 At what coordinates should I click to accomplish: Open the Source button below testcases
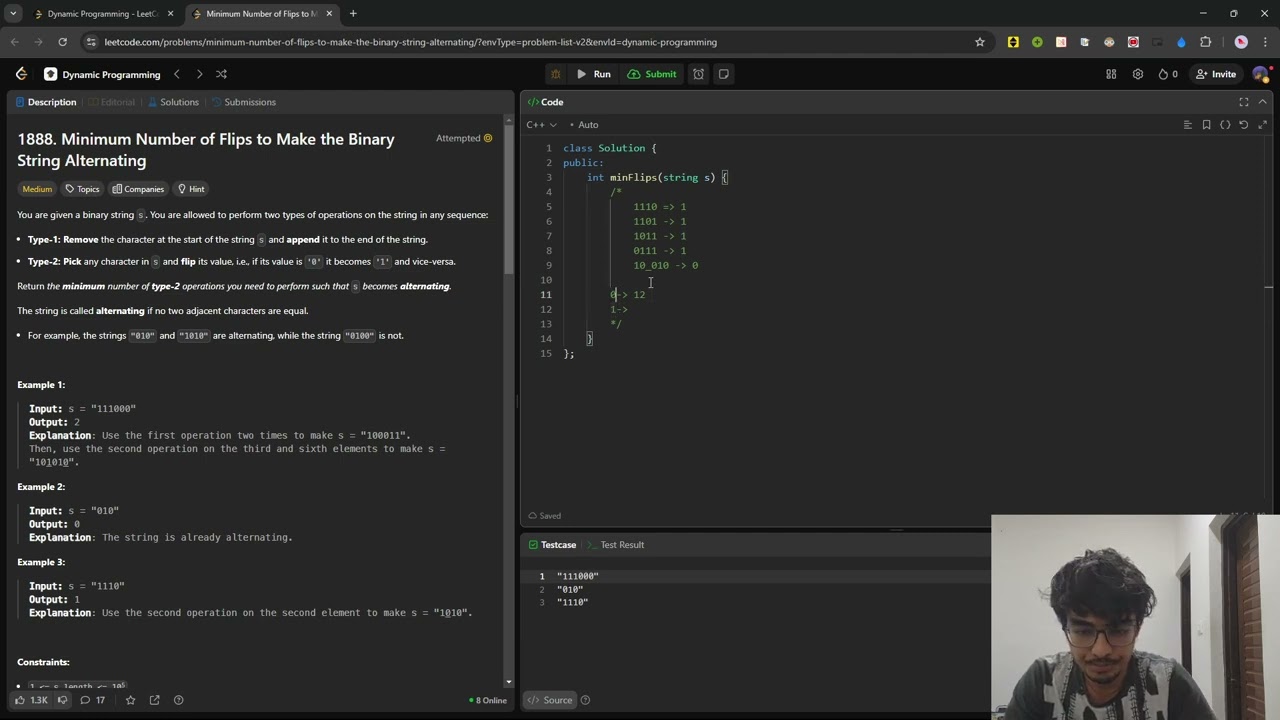tap(550, 700)
